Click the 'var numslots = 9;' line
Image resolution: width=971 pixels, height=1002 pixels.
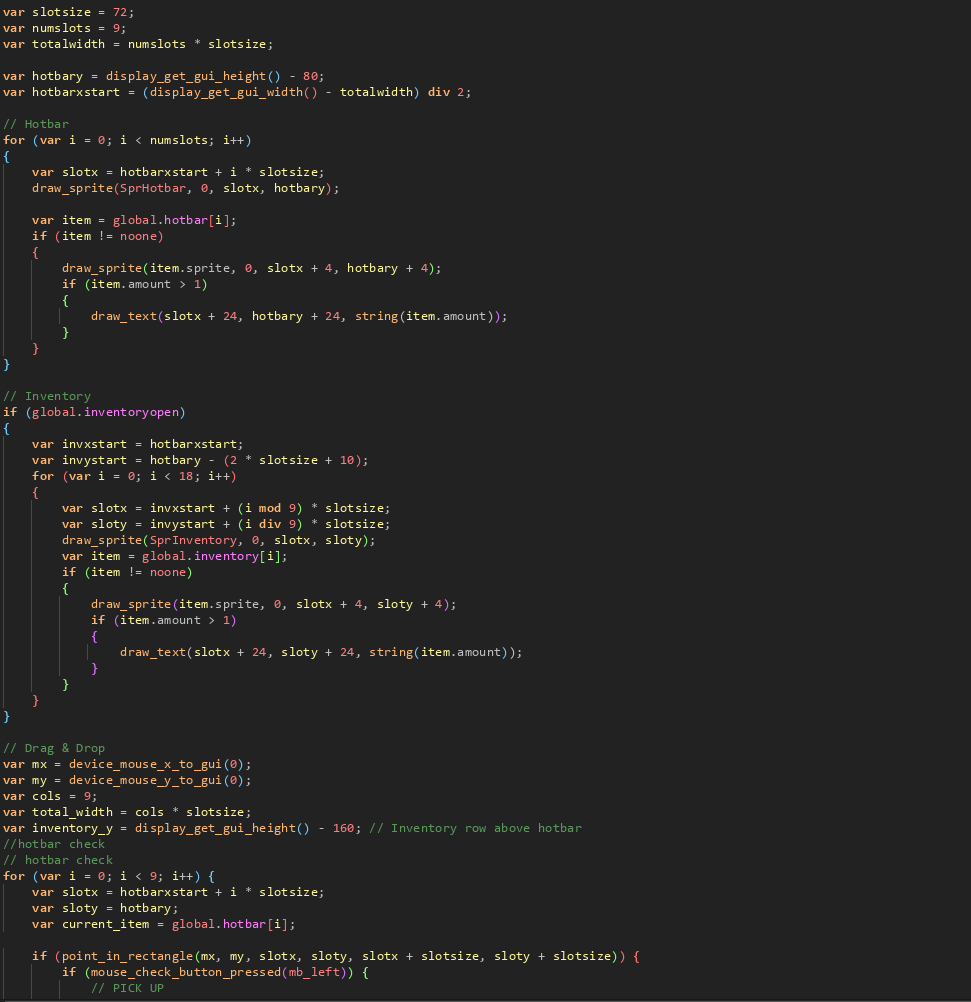pos(65,28)
